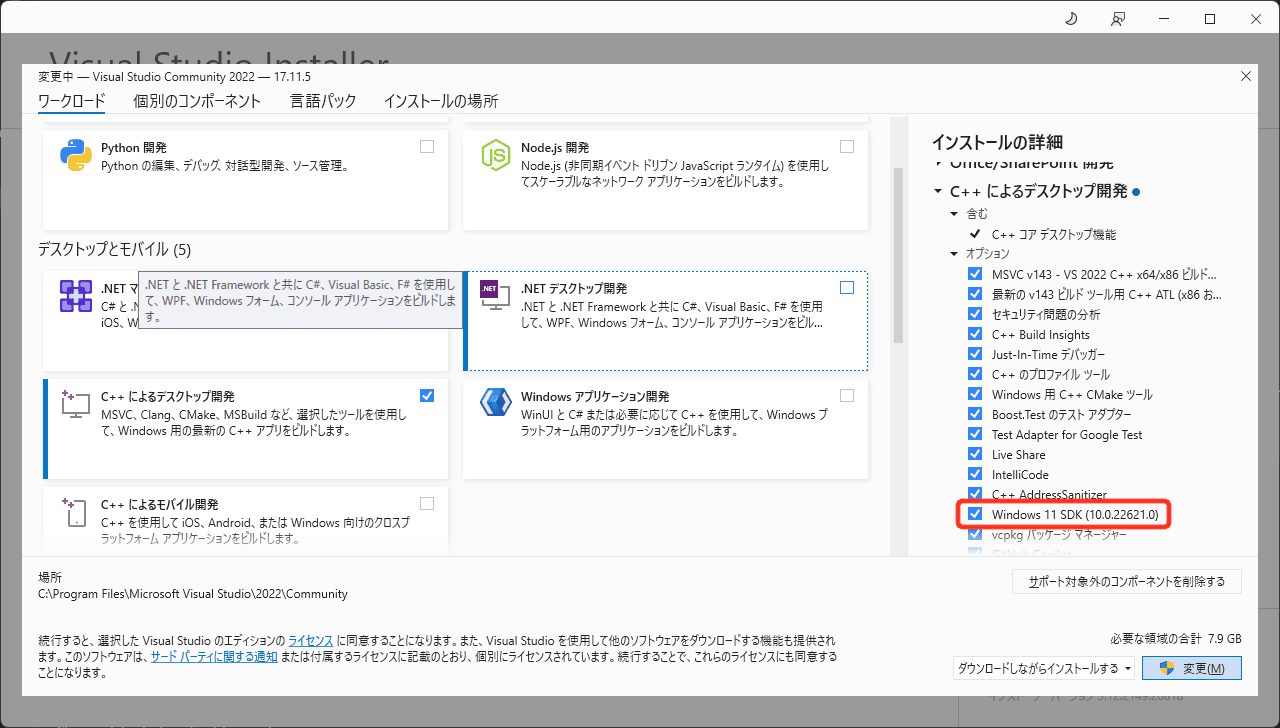1280x728 pixels.
Task: Switch to the 言語パック tab
Action: [x=323, y=101]
